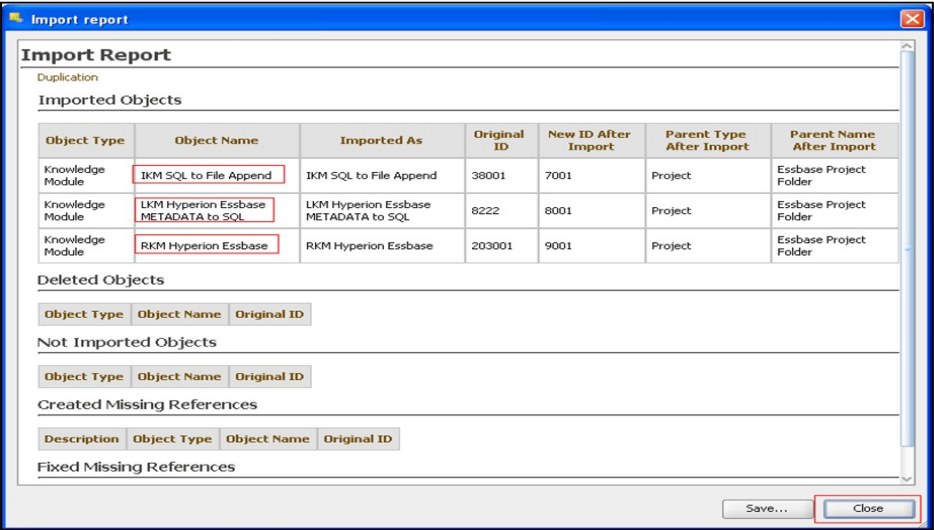Click Deleted Objects 'Object Name' header
The height and width of the screenshot is (530, 934).
(x=179, y=314)
